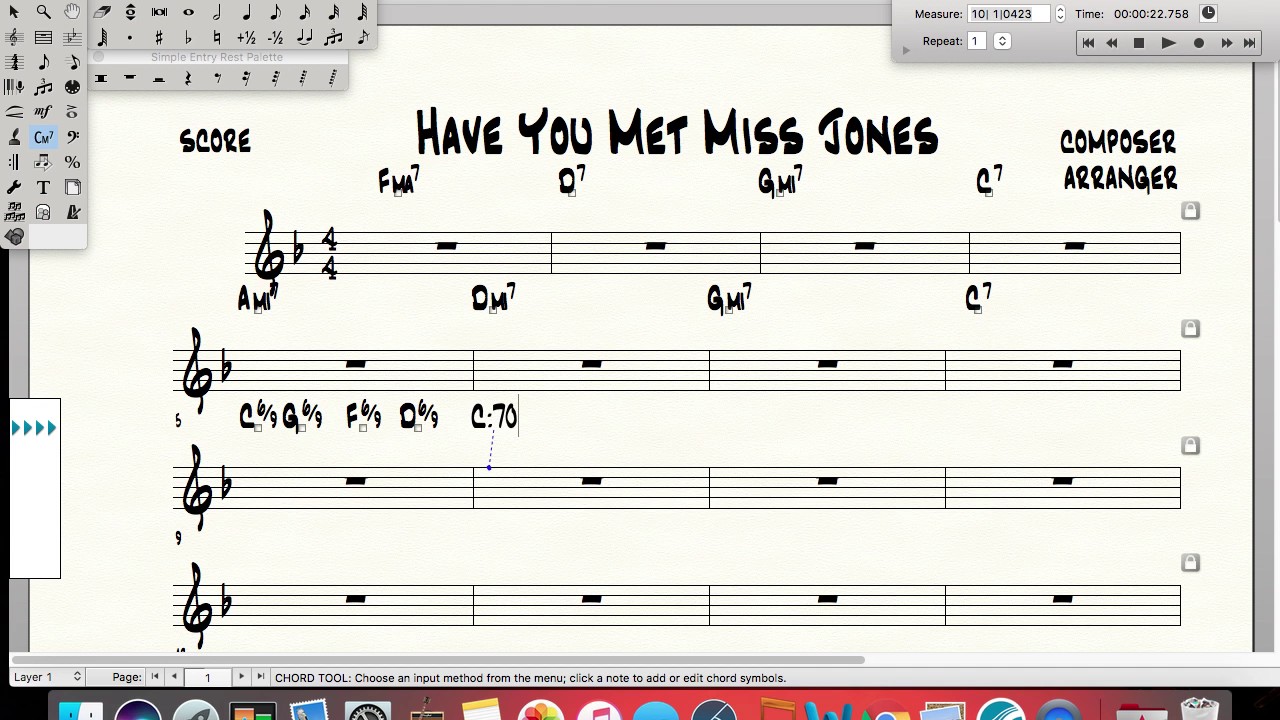This screenshot has width=1280, height=720.
Task: Go to next page using arrow
Action: (x=241, y=677)
